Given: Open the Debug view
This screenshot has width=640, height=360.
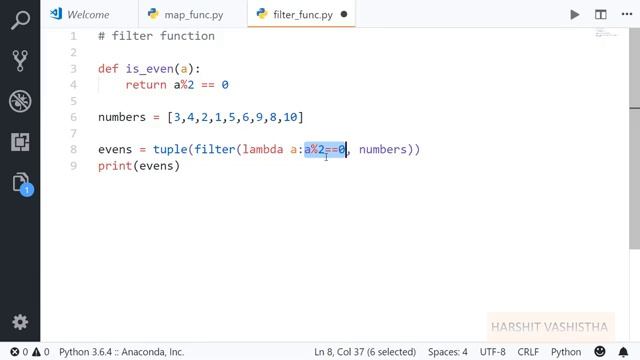Looking at the screenshot, I should pyautogui.click(x=20, y=101).
